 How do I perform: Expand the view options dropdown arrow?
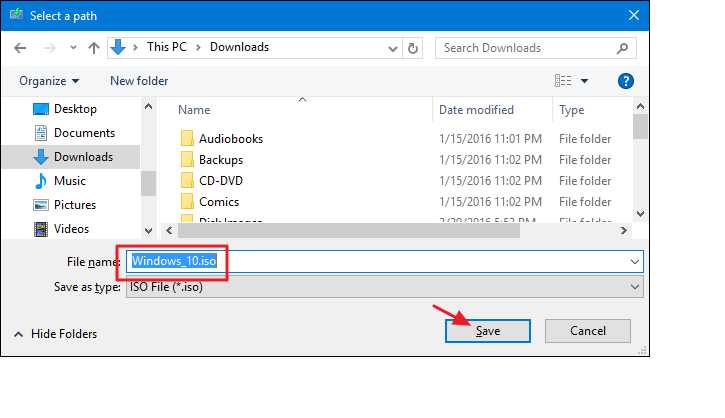[585, 81]
